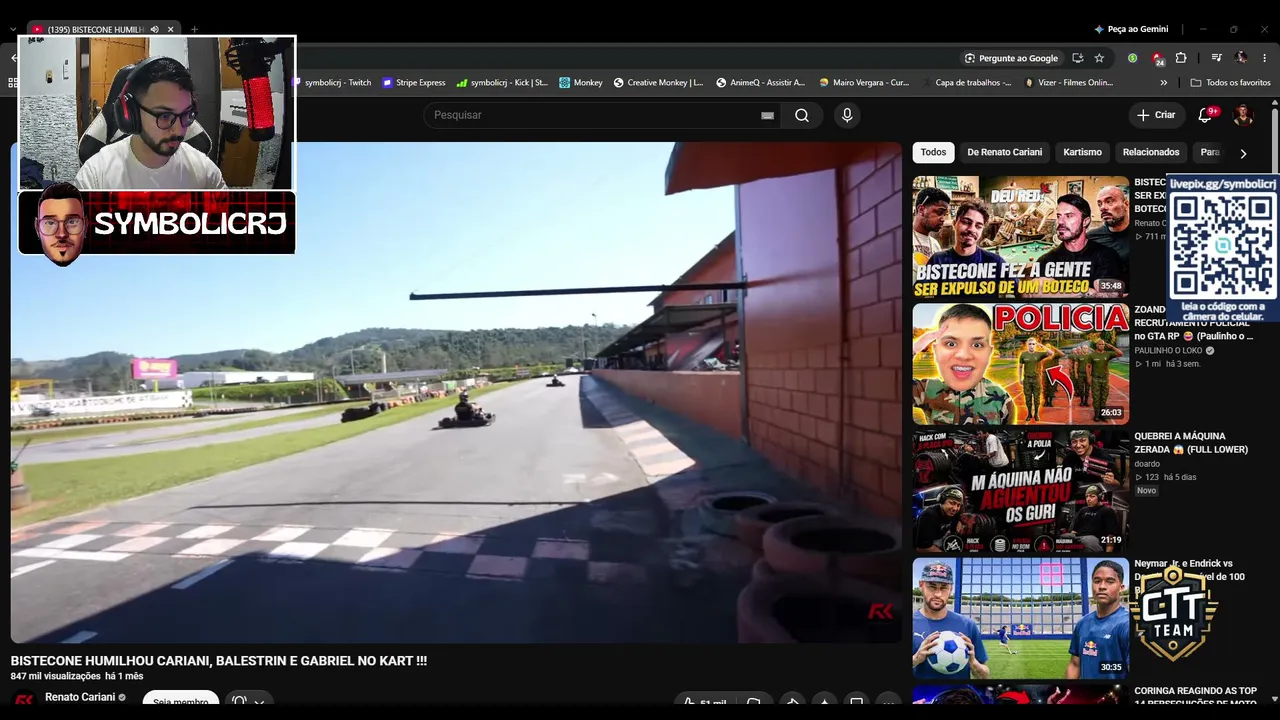The height and width of the screenshot is (720, 1280).
Task: Open the Chrome profile avatar in toolbar
Action: point(1241,58)
